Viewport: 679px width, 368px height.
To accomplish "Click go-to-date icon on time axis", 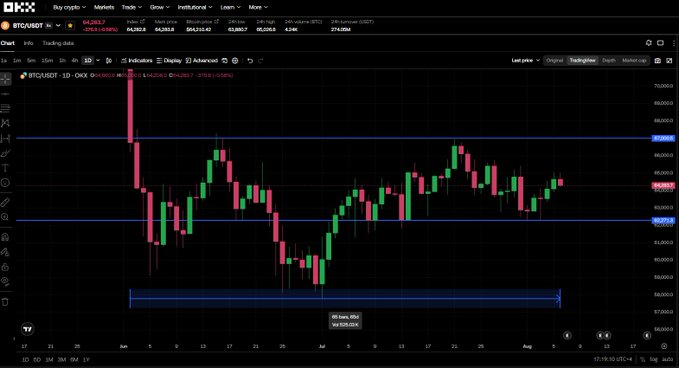I will [x=664, y=346].
